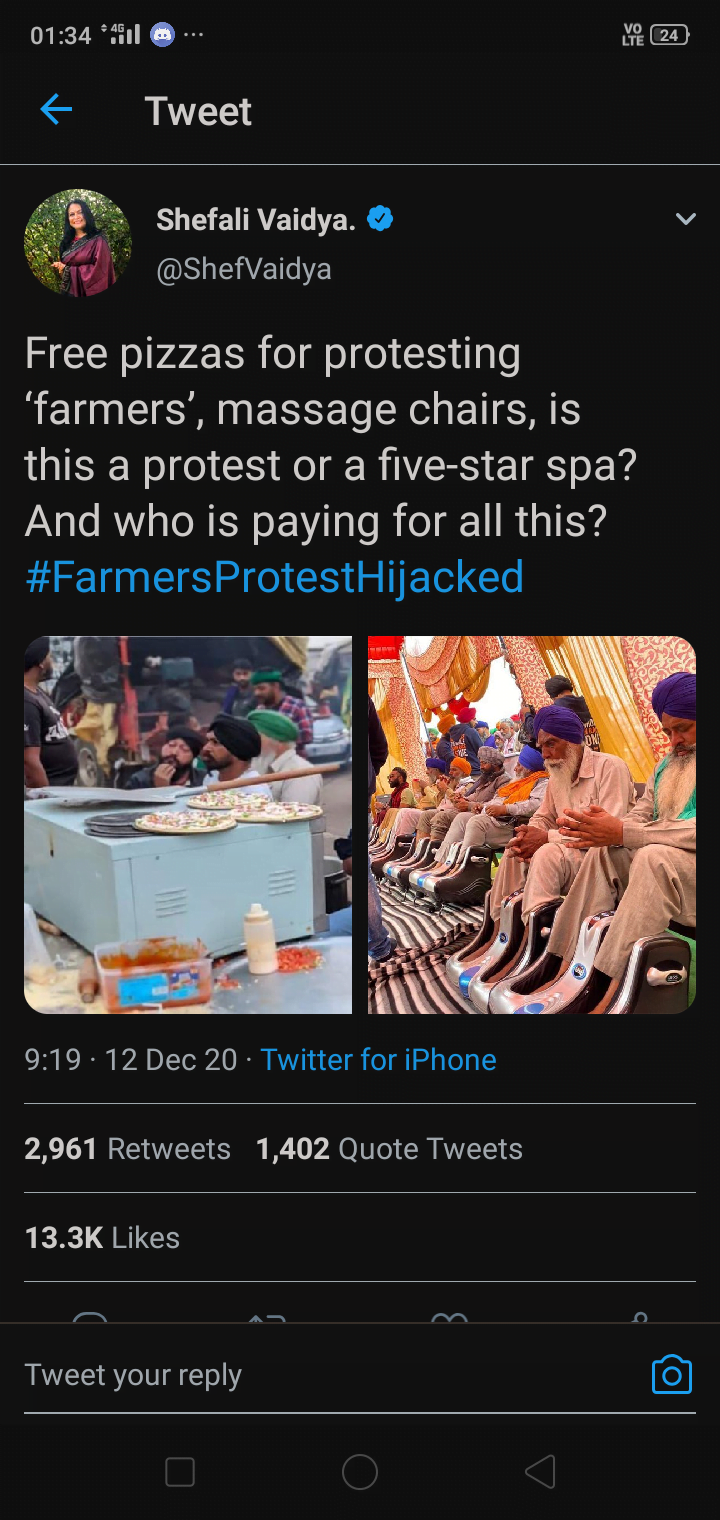Screen dimensions: 720x1520
Task: Tap Shefali Vaidya's profile picture
Action: 78,243
